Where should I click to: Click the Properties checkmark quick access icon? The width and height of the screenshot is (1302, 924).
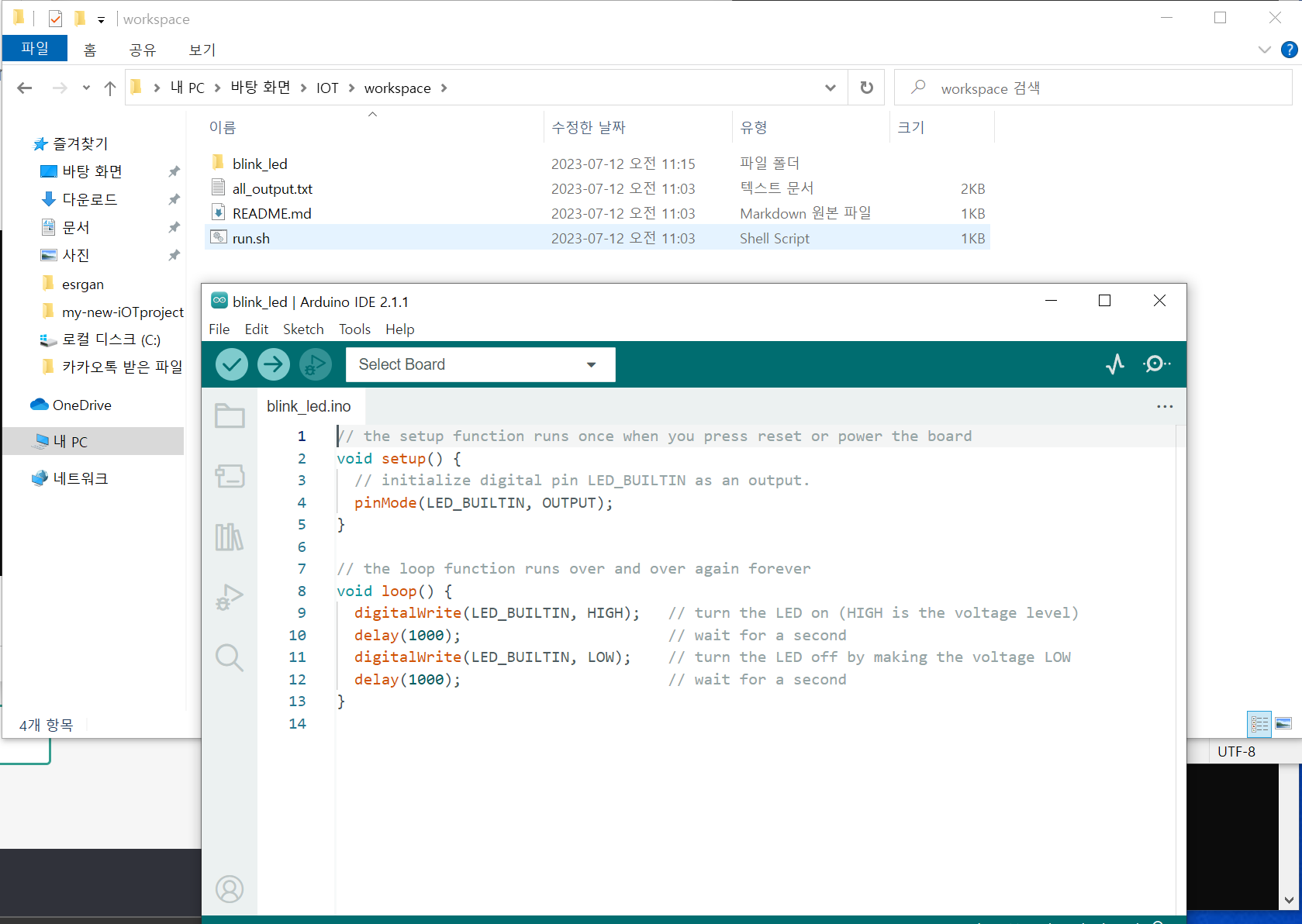click(55, 19)
